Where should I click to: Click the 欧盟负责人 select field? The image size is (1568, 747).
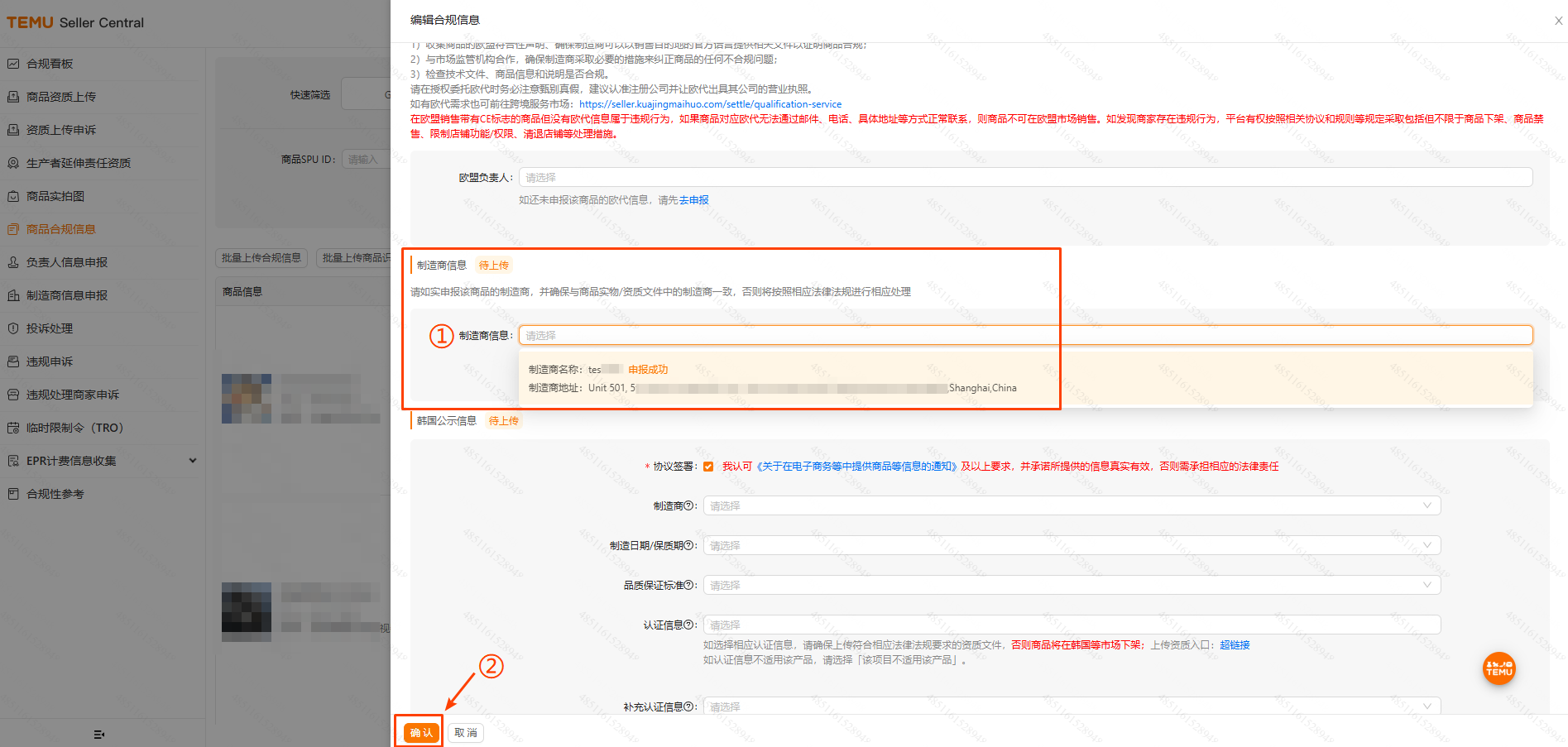[x=1025, y=177]
